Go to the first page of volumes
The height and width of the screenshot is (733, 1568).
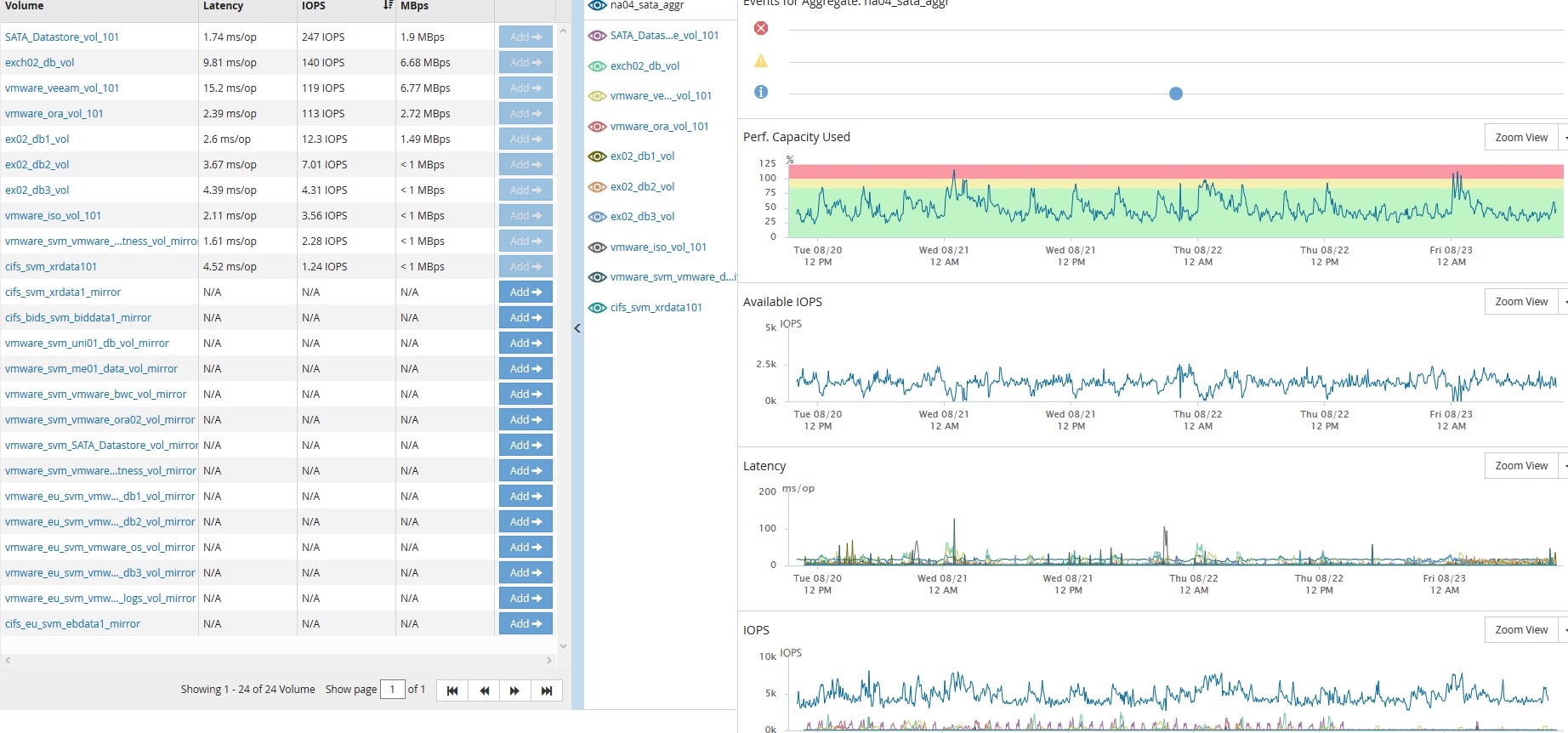(x=452, y=690)
